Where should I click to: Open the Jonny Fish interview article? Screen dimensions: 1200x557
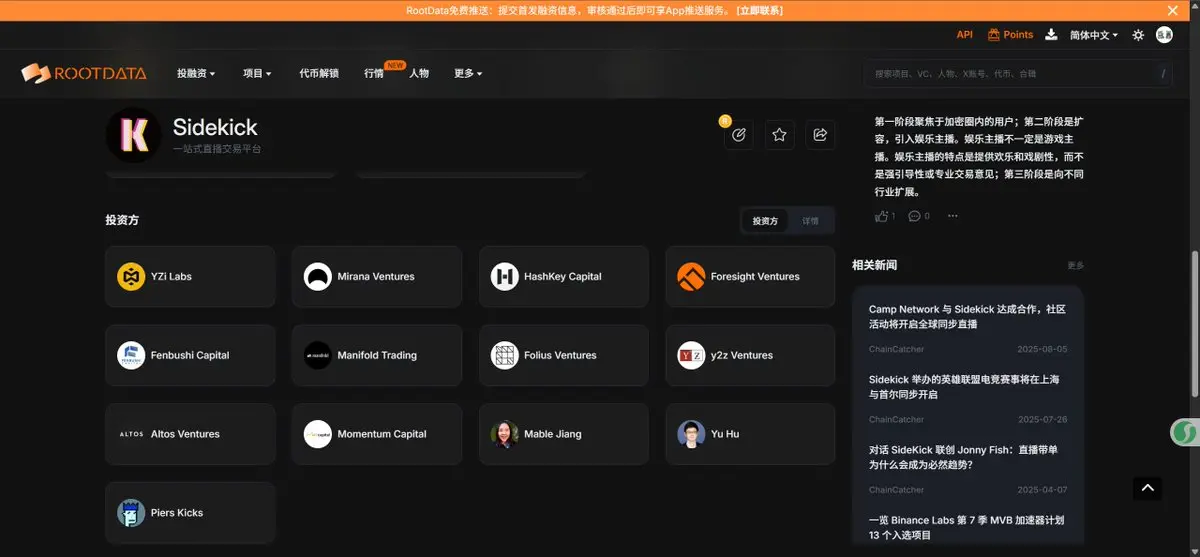coord(963,457)
